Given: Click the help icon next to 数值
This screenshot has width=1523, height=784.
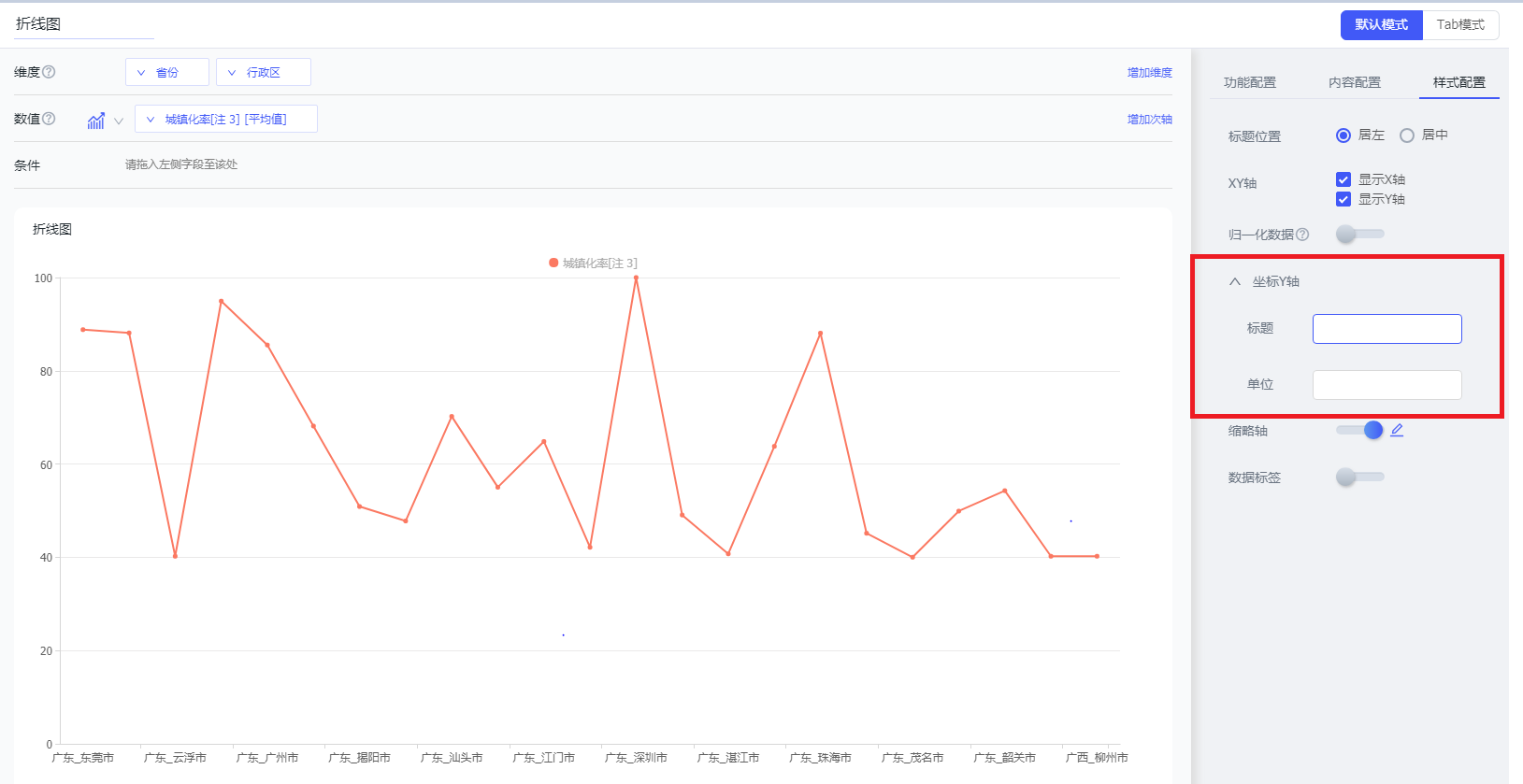Looking at the screenshot, I should tap(50, 119).
